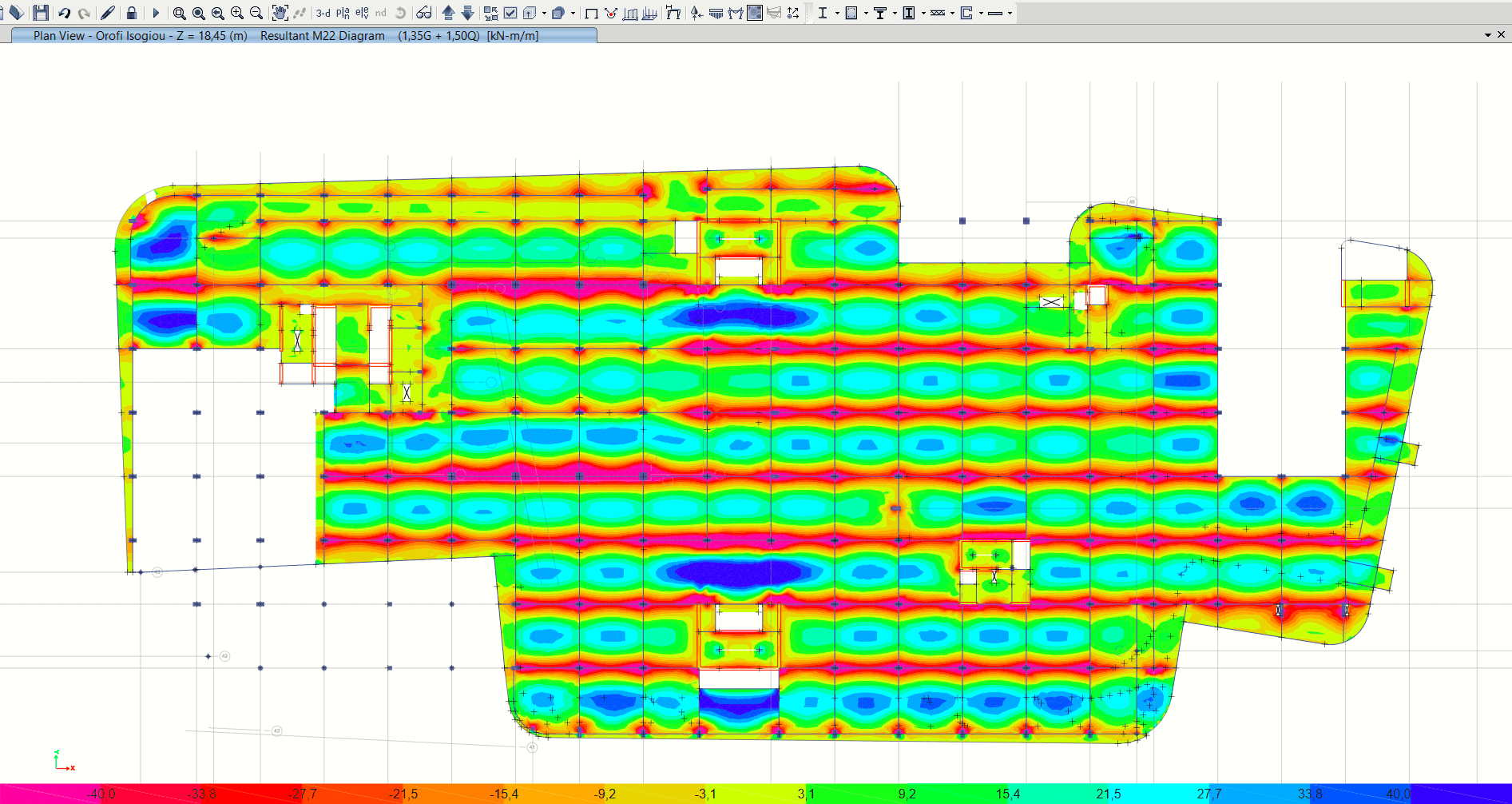Click grid bubble label 42

point(225,656)
